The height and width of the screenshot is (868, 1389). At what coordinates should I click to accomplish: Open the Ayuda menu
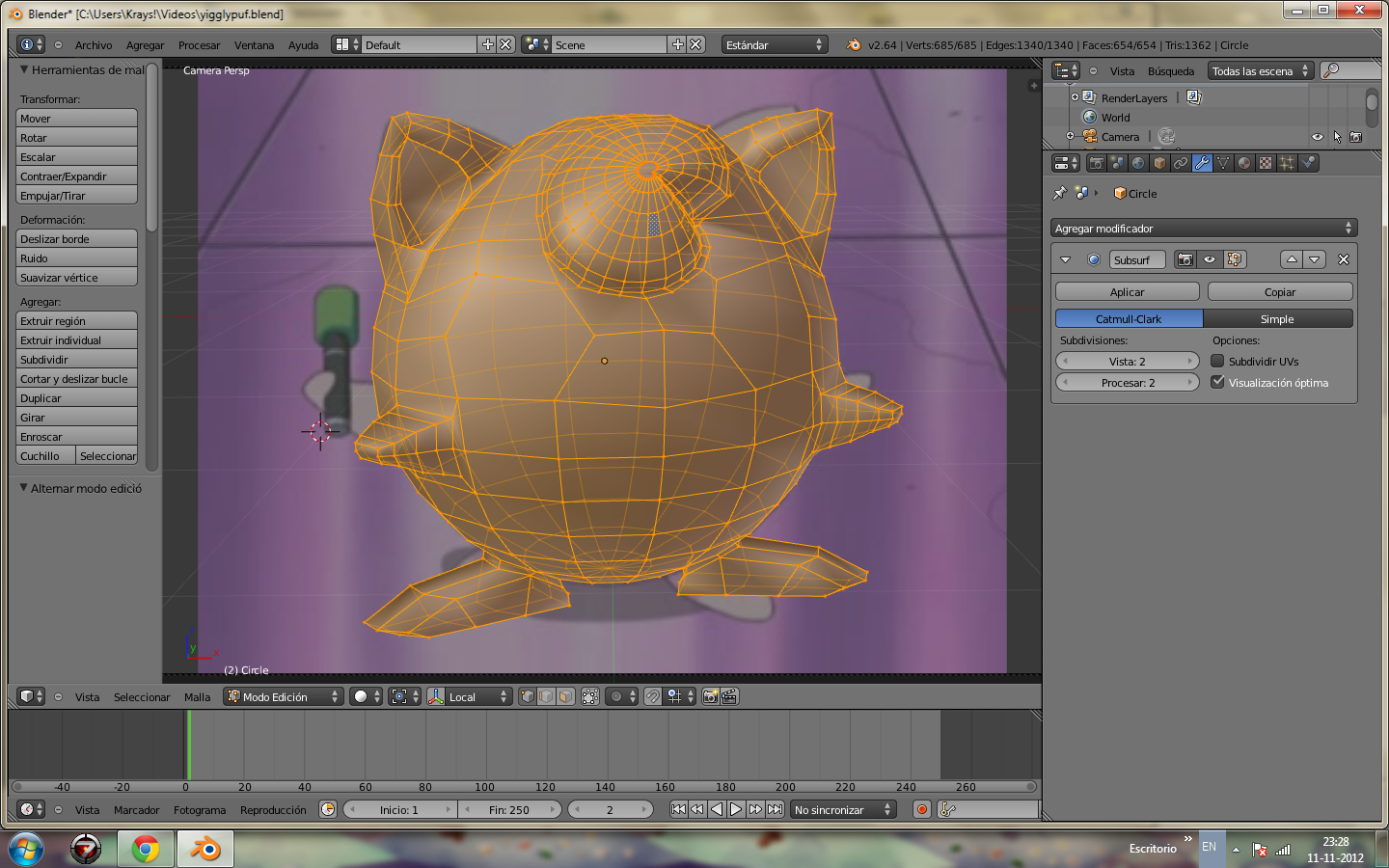(x=303, y=44)
